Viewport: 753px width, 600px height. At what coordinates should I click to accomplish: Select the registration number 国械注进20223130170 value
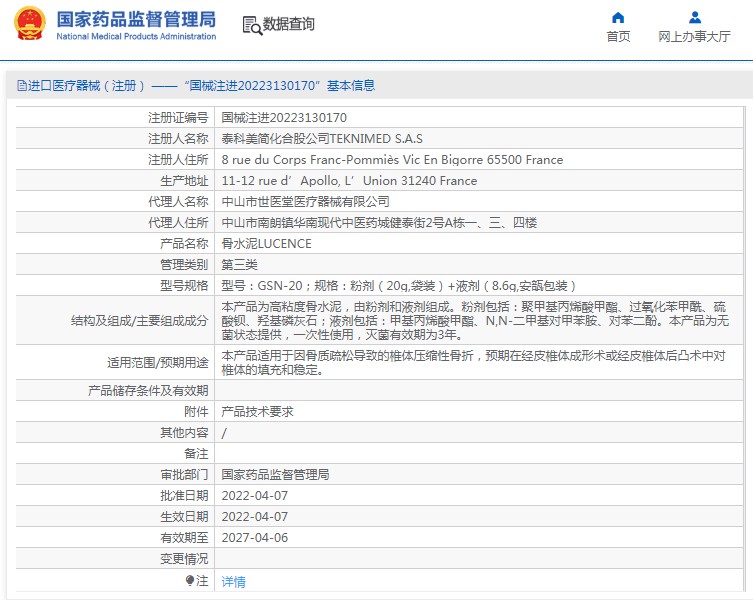284,118
